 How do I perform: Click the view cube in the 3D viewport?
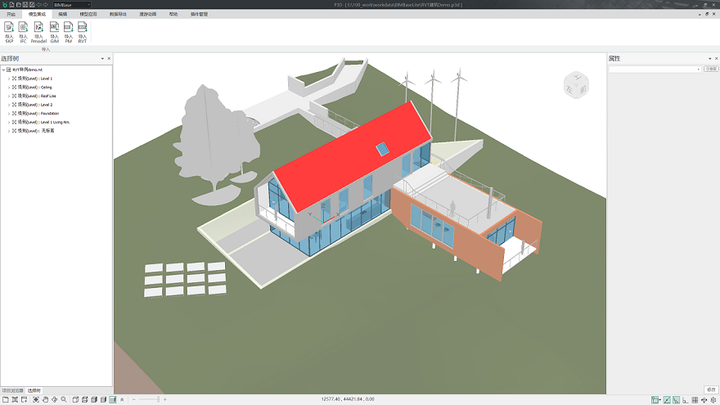point(576,85)
